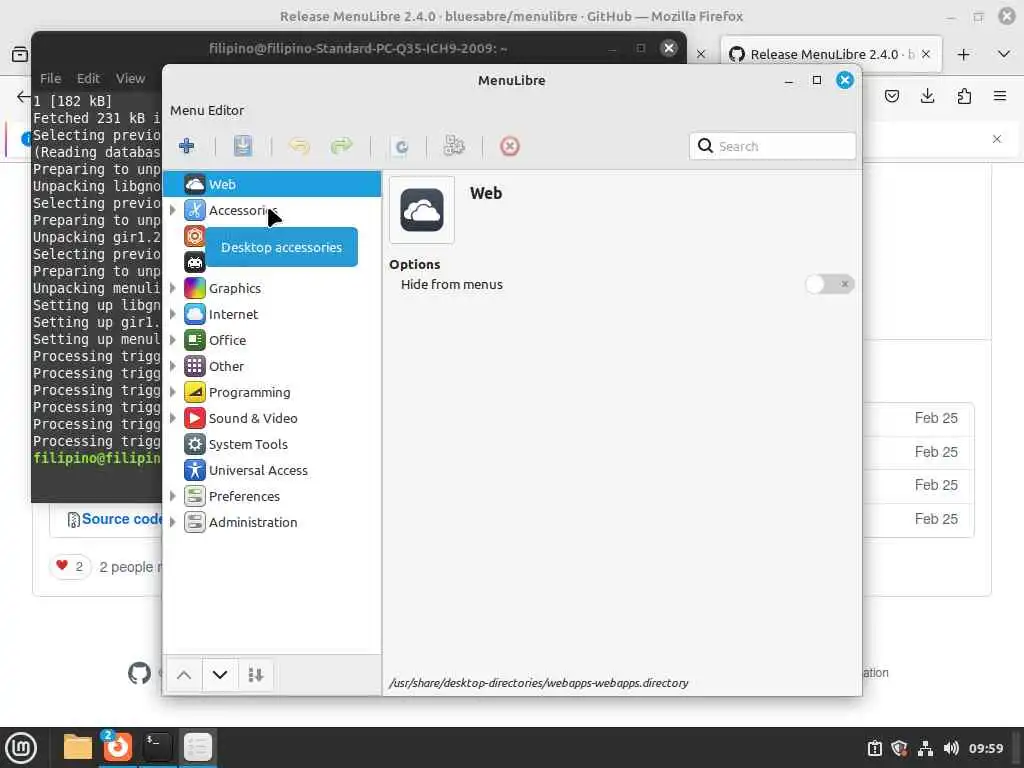Screen dimensions: 1024x768
Task: Click the Menu Editor label
Action: tap(207, 110)
